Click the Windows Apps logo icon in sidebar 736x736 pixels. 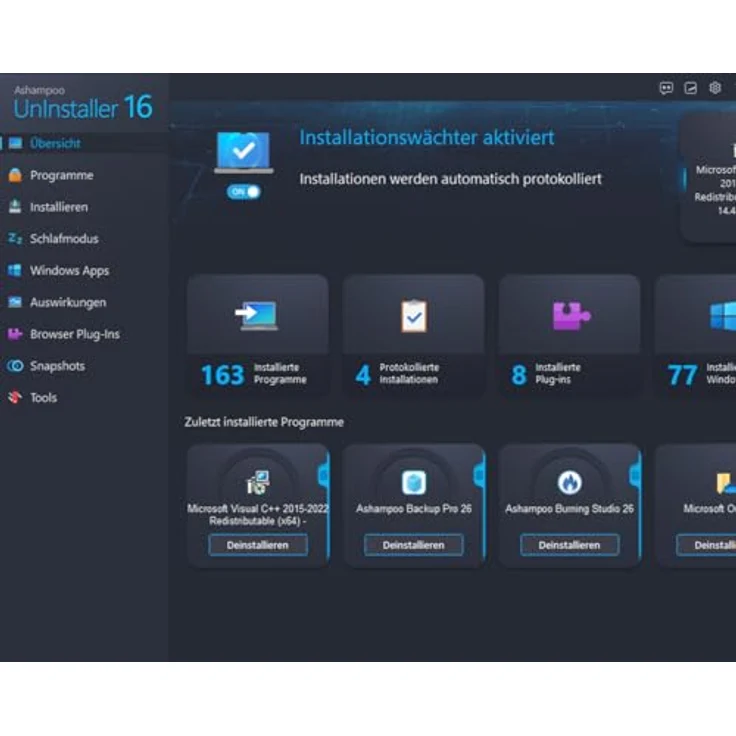tap(15, 270)
